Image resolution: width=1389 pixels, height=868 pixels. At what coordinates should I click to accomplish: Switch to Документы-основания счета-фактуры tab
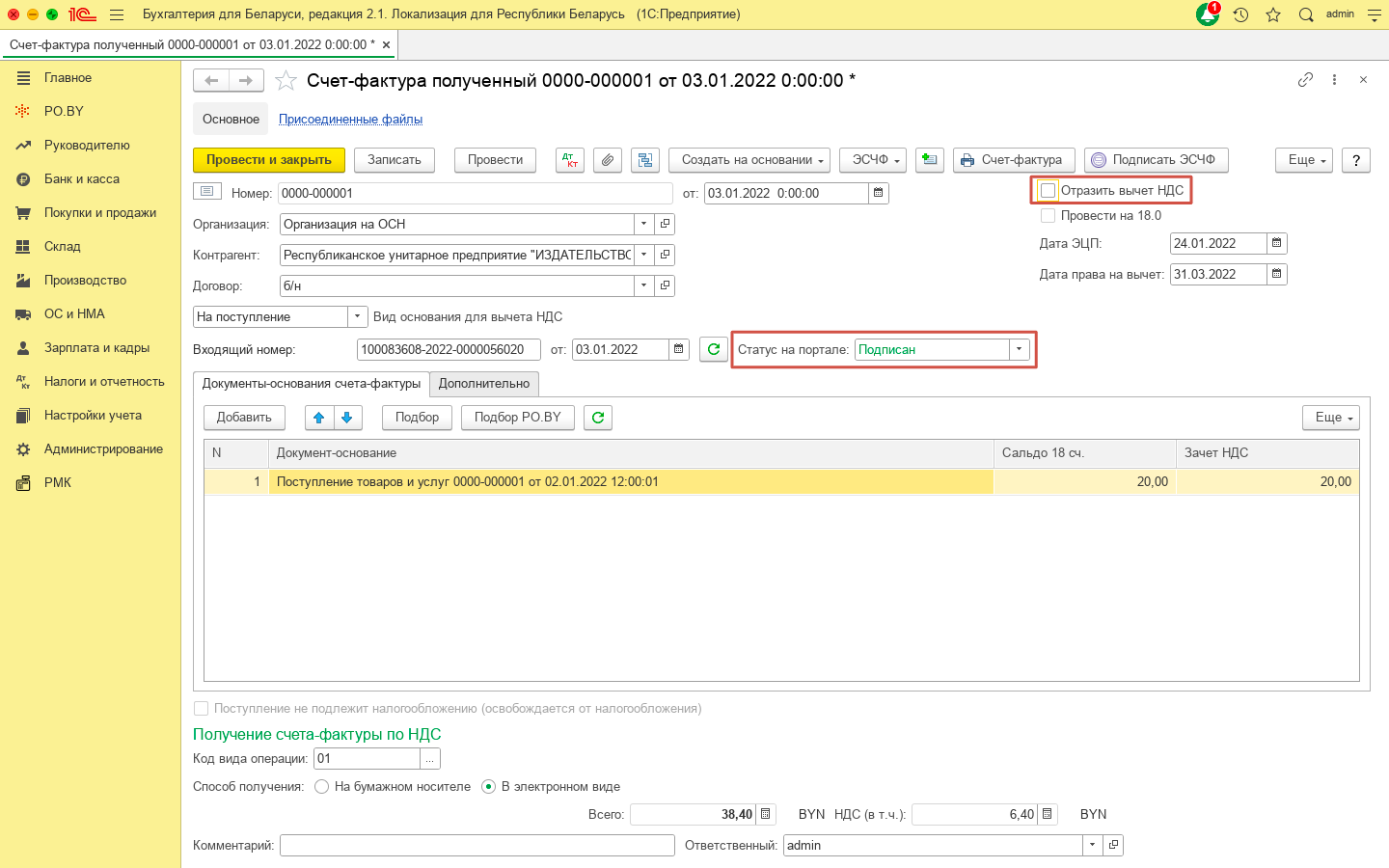[x=312, y=384]
